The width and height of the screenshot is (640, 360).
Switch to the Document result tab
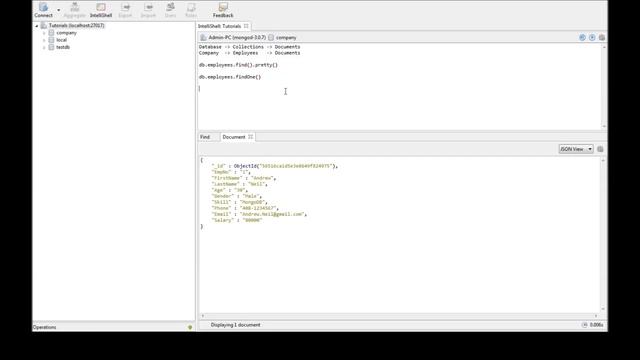coord(234,137)
